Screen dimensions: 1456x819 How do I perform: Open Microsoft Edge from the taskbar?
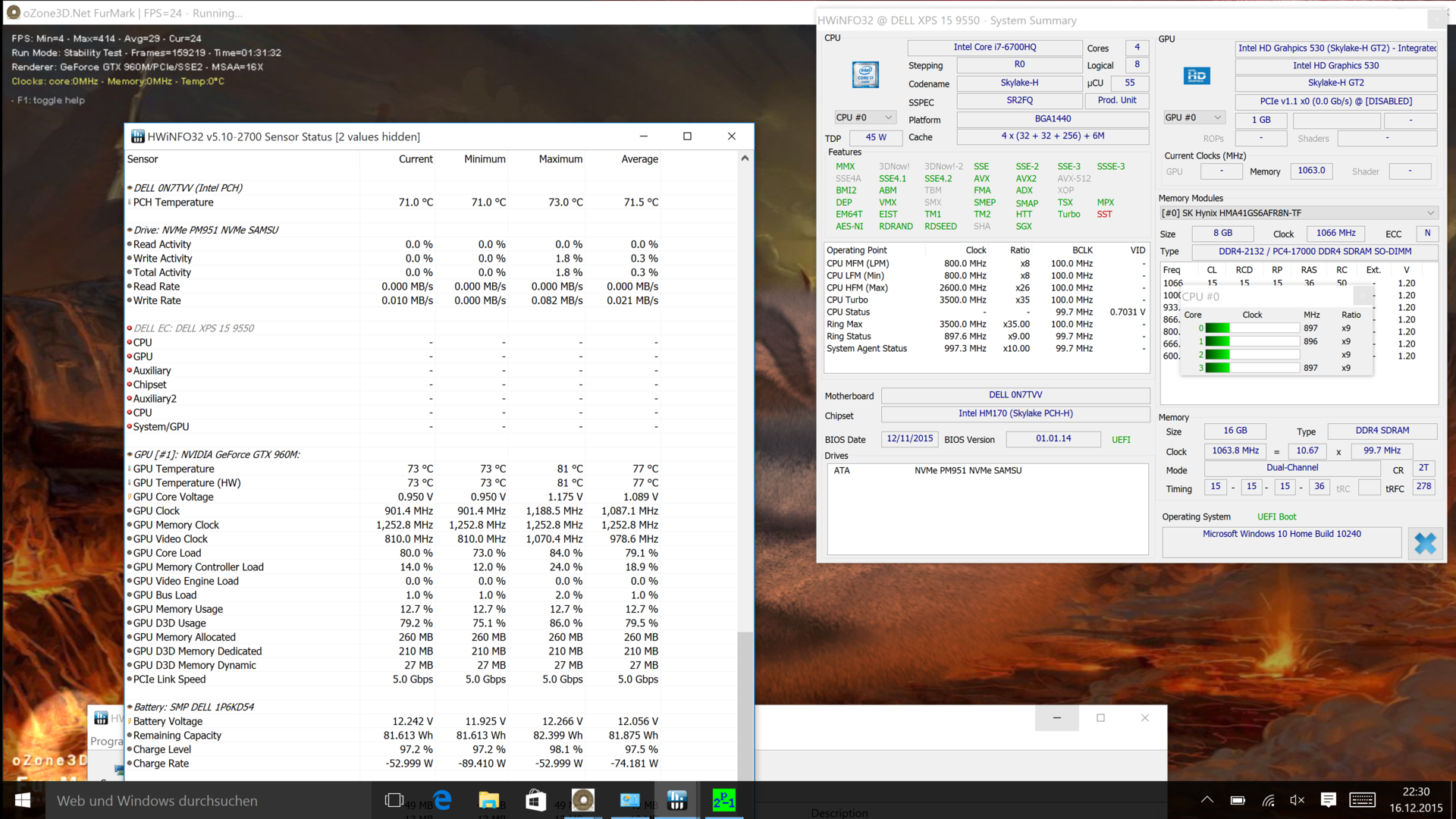442,800
